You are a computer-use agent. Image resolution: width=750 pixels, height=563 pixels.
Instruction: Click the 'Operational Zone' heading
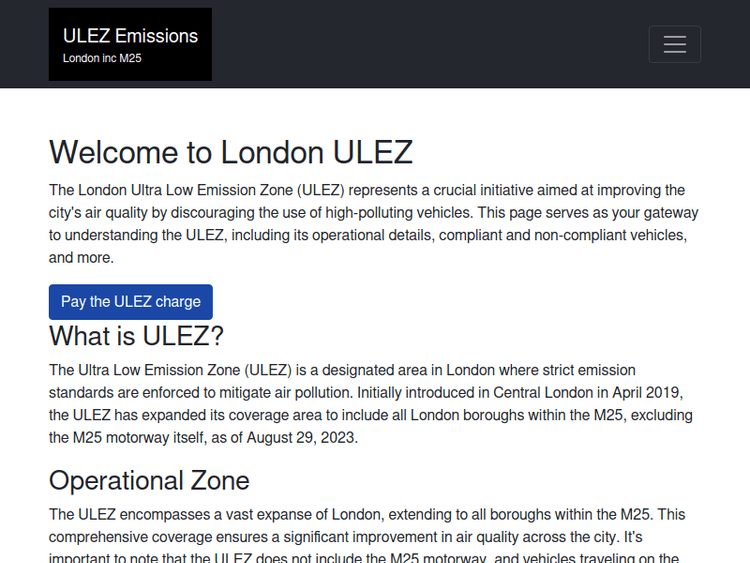149,480
